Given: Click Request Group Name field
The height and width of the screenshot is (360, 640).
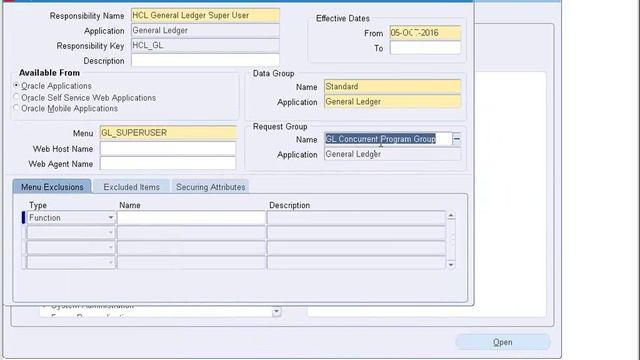Looking at the screenshot, I should point(388,139).
